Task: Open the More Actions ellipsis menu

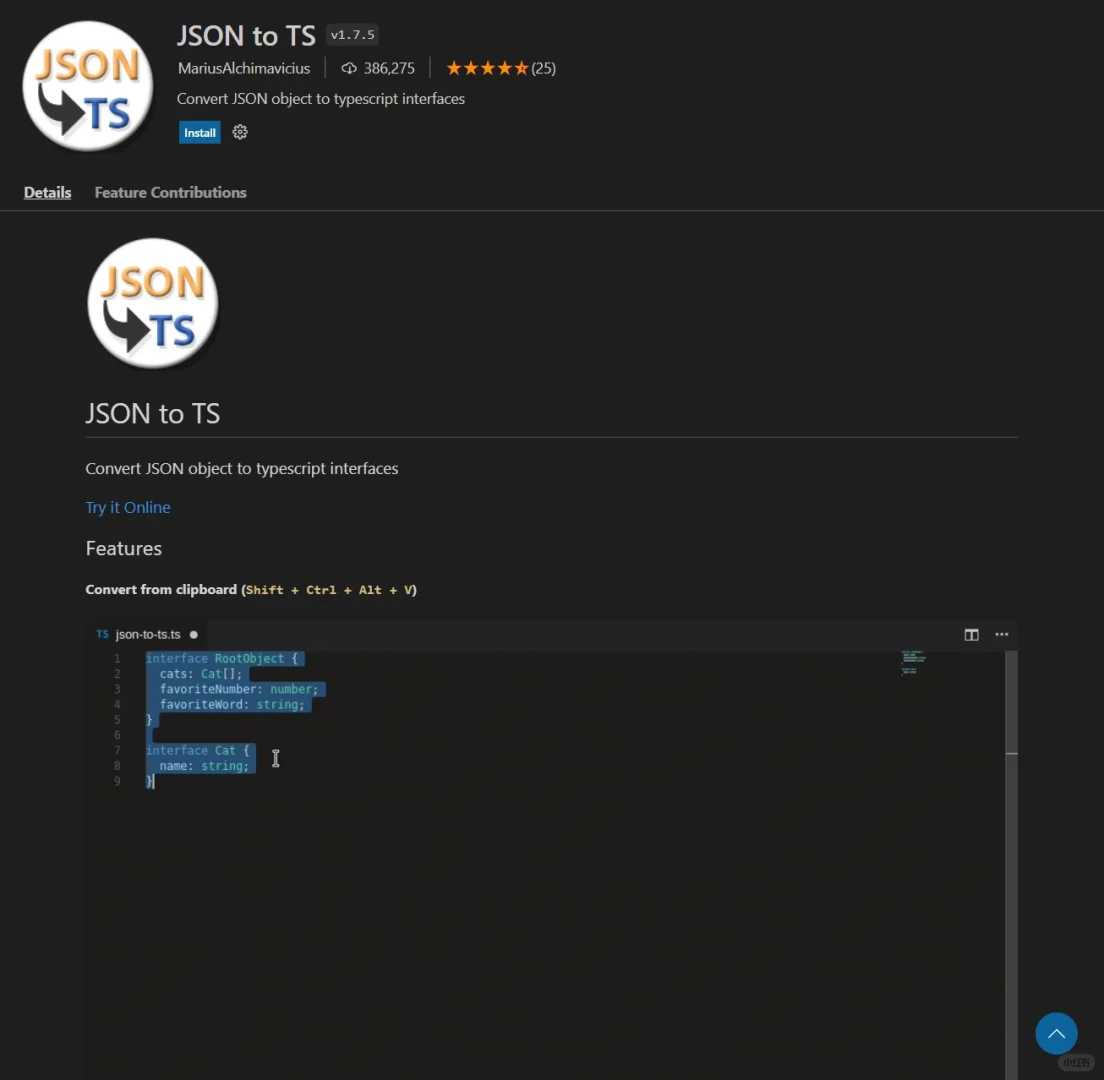Action: [x=1001, y=634]
